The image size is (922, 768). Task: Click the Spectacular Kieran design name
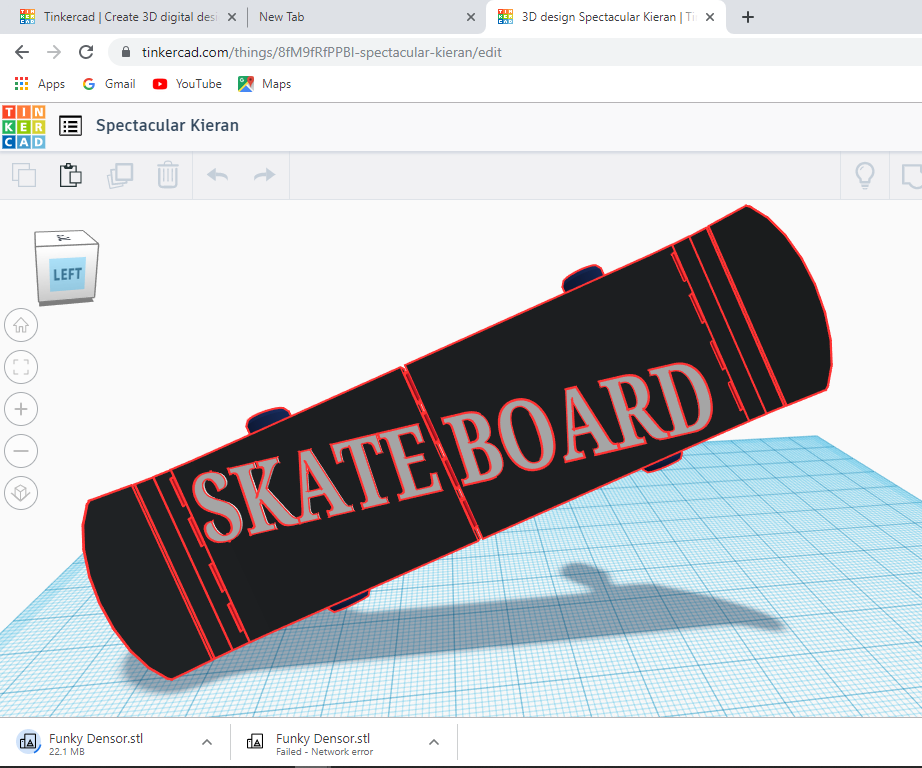(168, 125)
